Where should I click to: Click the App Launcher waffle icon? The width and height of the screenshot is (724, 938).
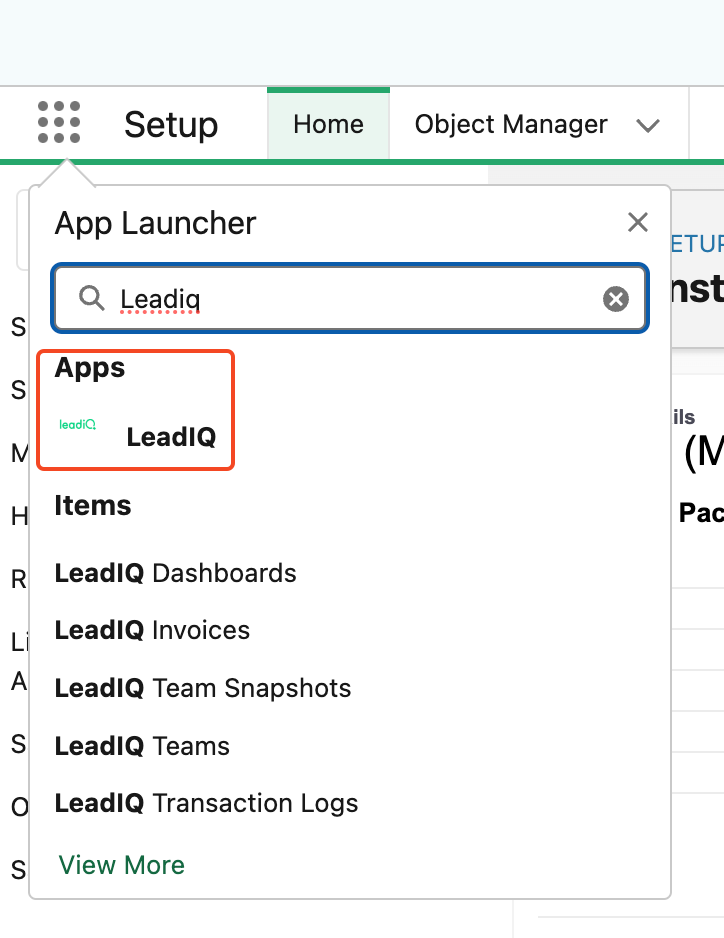point(59,123)
